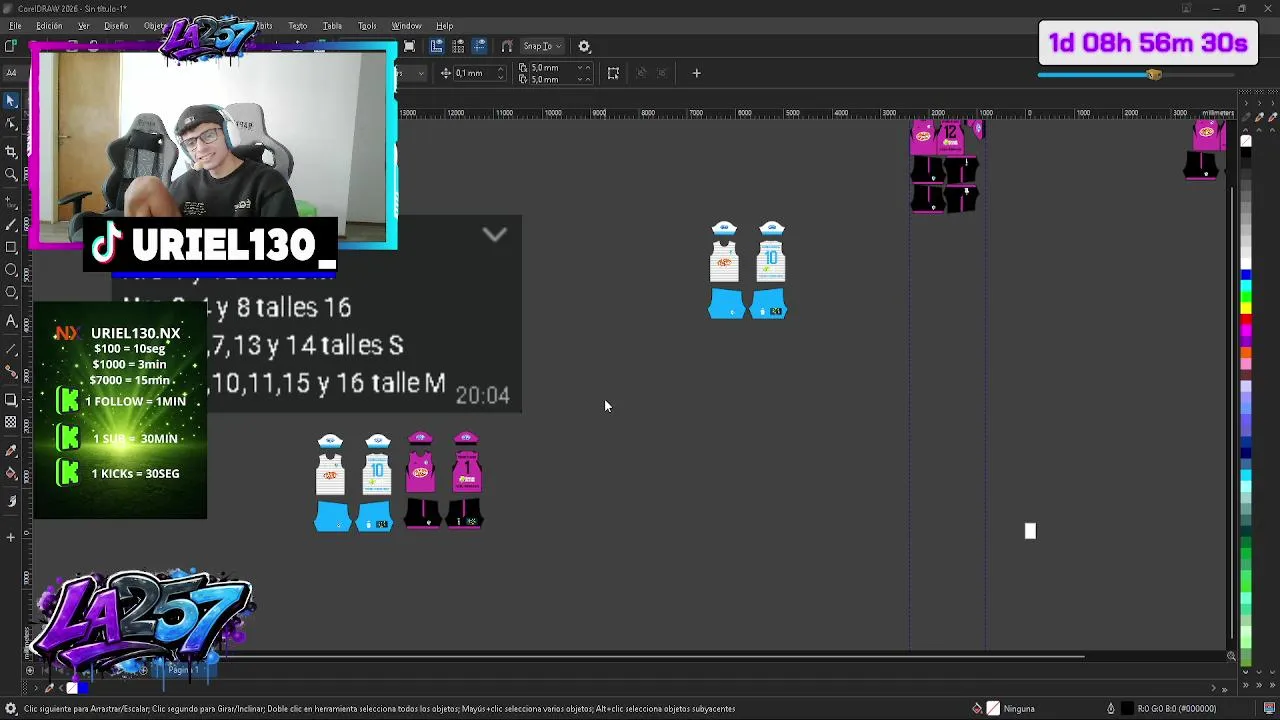The height and width of the screenshot is (720, 1280).
Task: Open the Window menu
Action: (406, 26)
